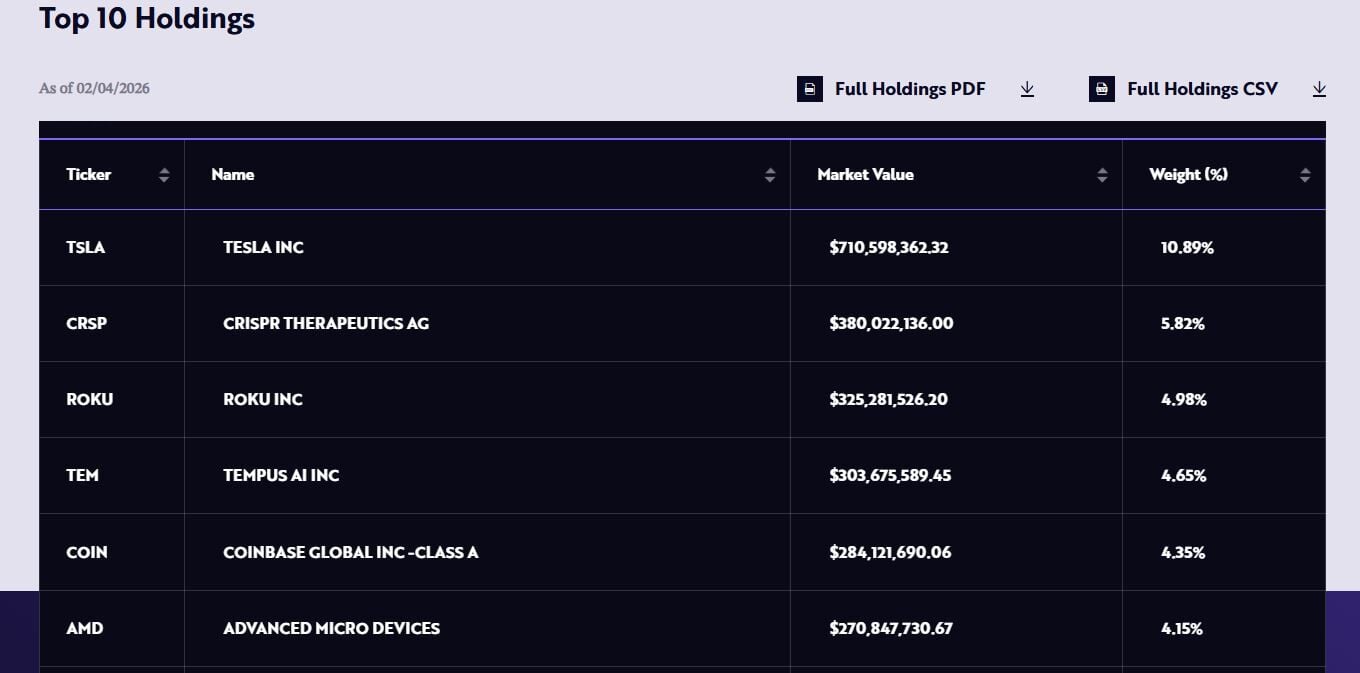This screenshot has height=673, width=1360.
Task: Click the CSV file icon
Action: (x=1101, y=89)
